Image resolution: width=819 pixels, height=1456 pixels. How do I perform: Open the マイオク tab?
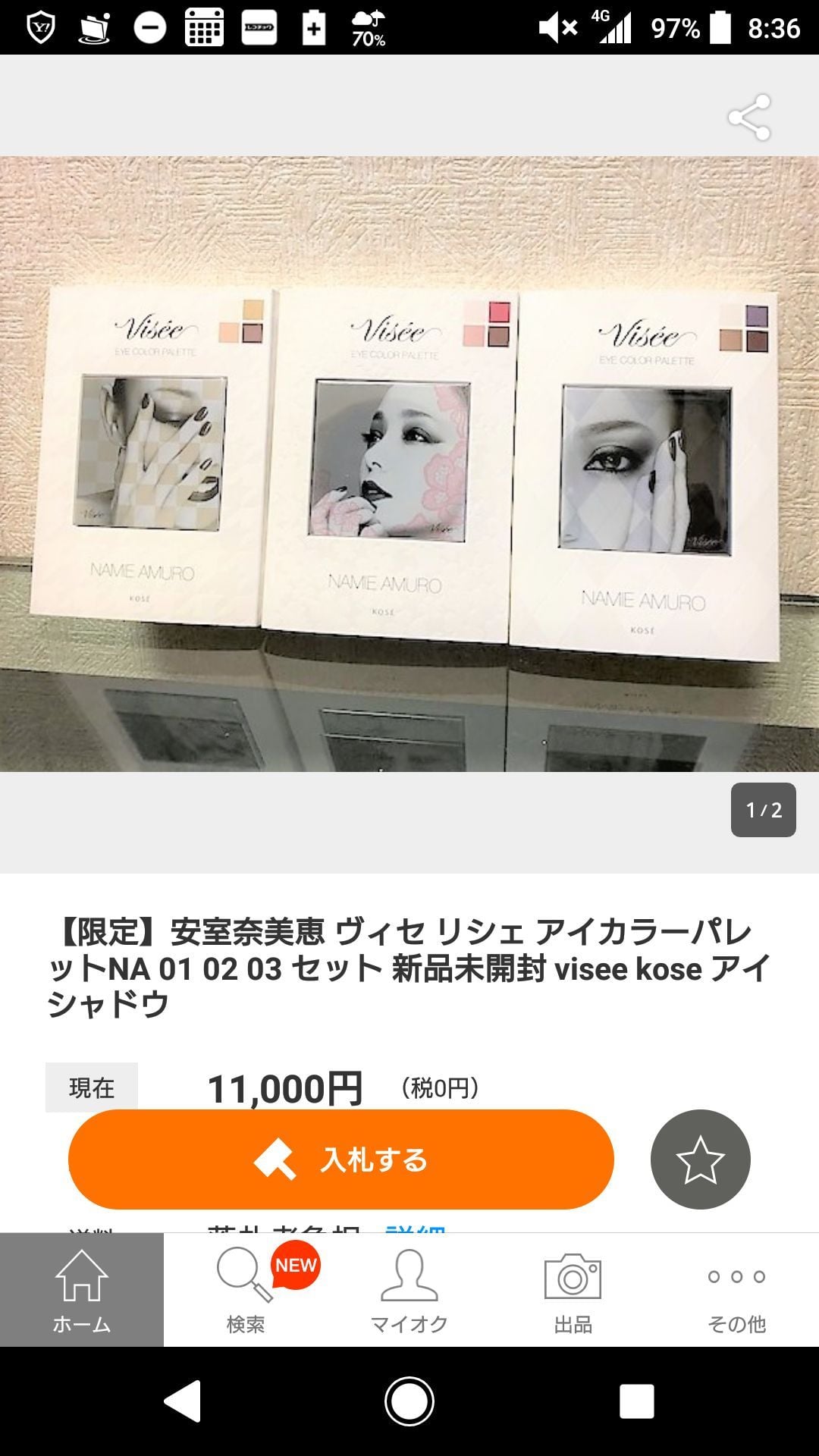[x=409, y=1290]
